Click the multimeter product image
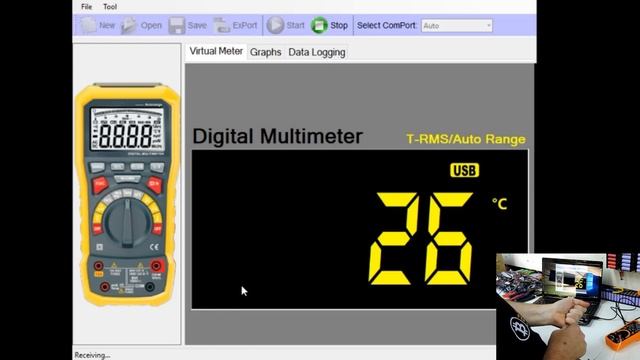 (127, 194)
